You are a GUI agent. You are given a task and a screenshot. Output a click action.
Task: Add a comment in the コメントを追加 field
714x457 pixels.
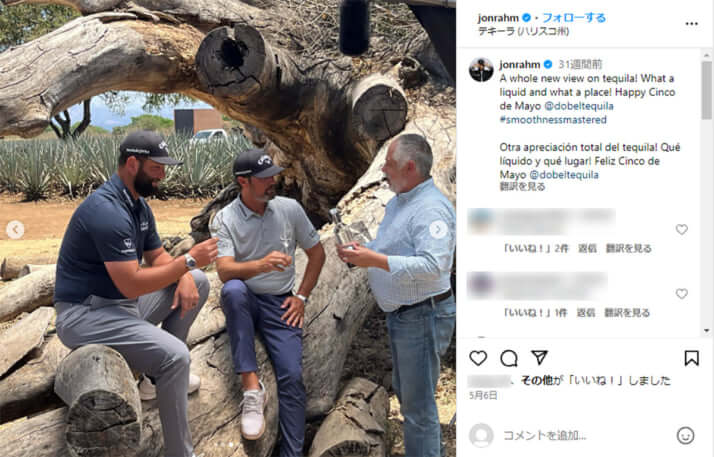tap(586, 436)
